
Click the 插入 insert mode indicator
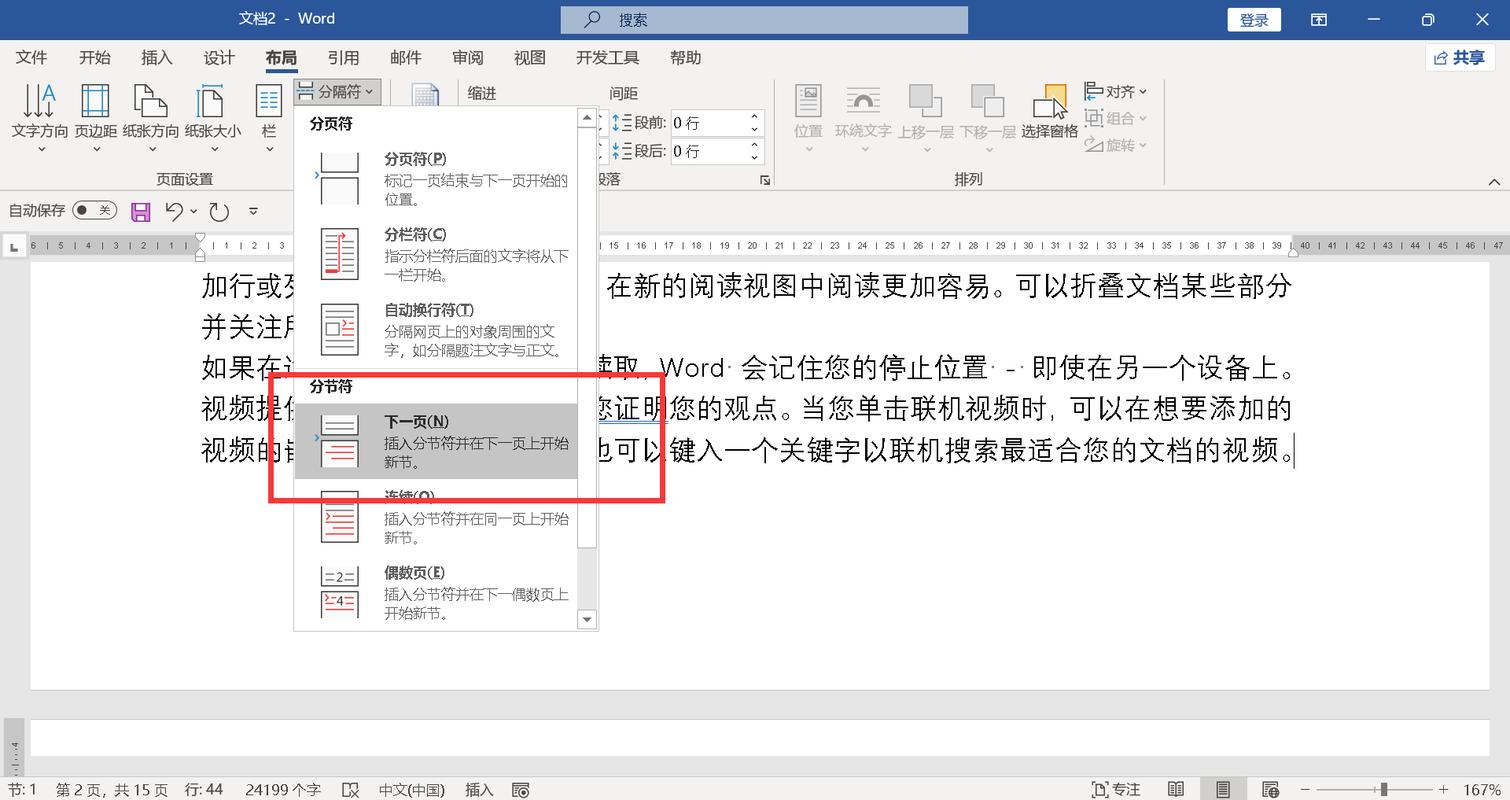(x=479, y=790)
